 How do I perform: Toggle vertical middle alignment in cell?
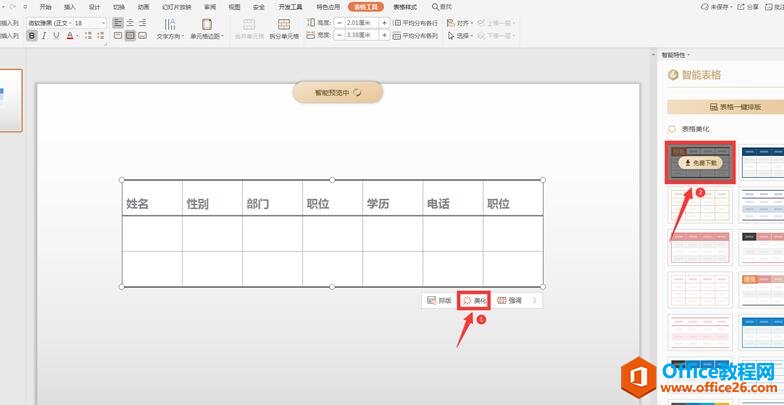click(x=130, y=36)
